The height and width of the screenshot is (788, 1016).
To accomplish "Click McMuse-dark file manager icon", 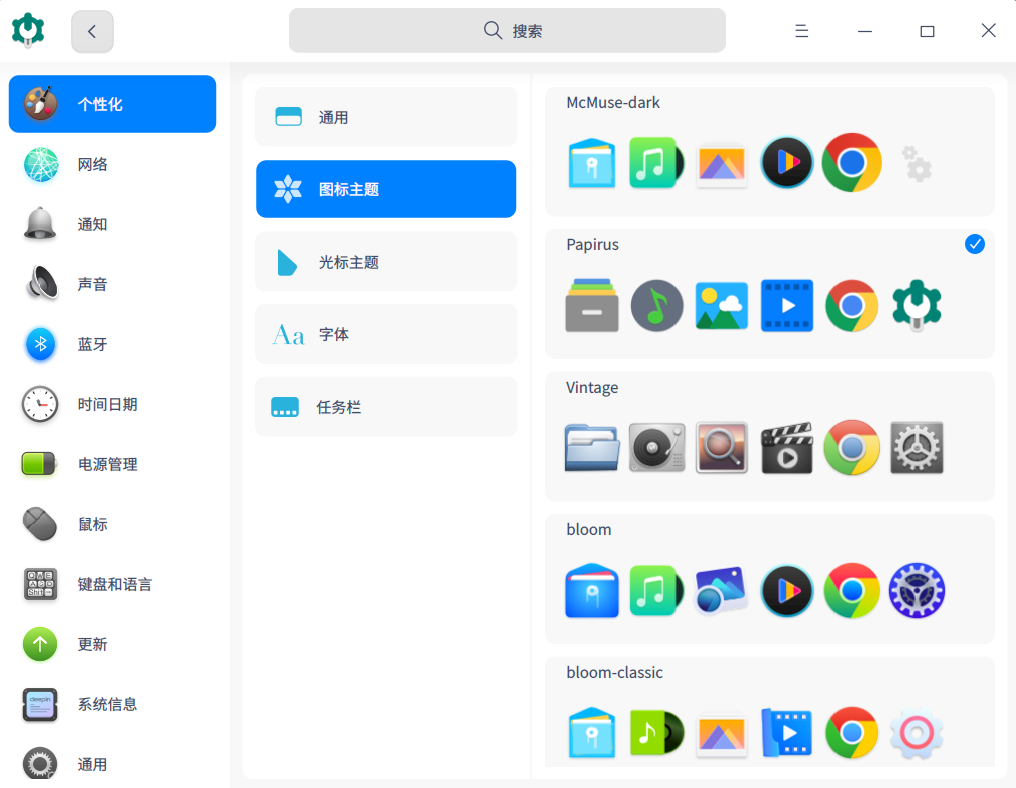I will tap(592, 163).
